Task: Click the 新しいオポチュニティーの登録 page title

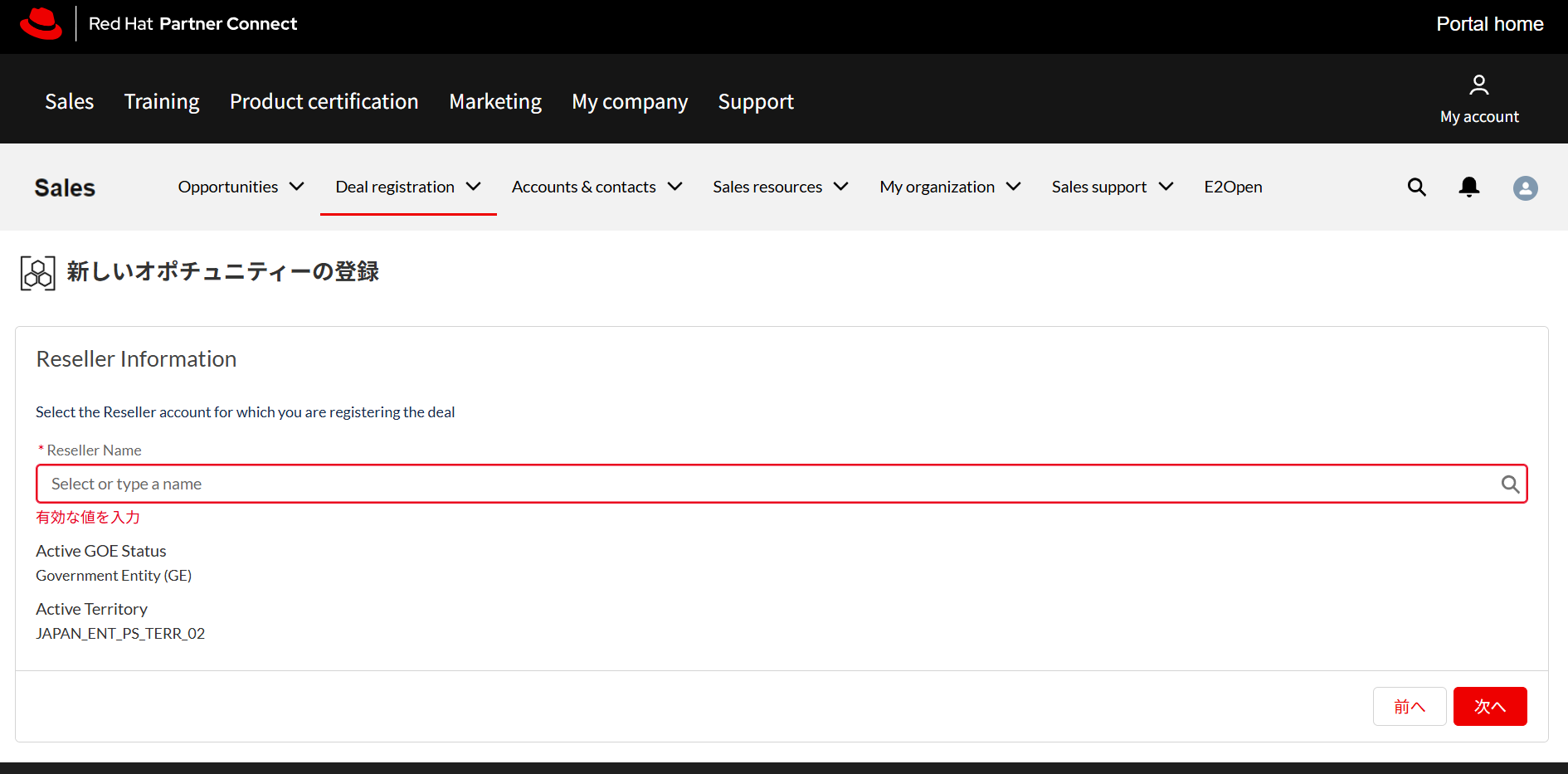Action: tap(222, 271)
